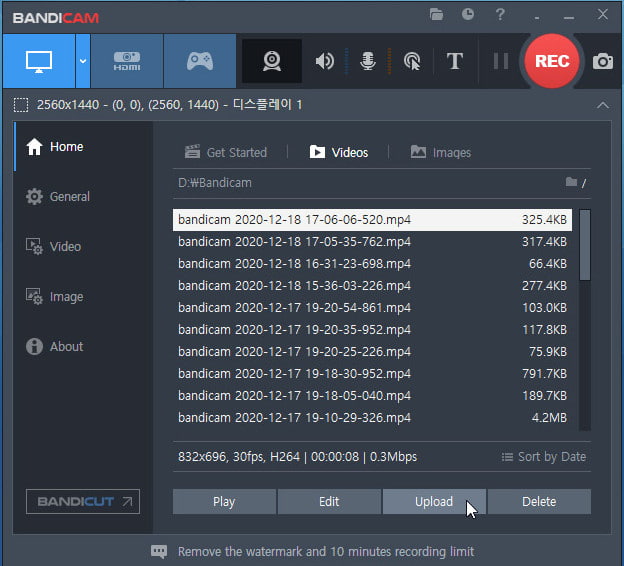Click the Edit button

[x=329, y=502]
